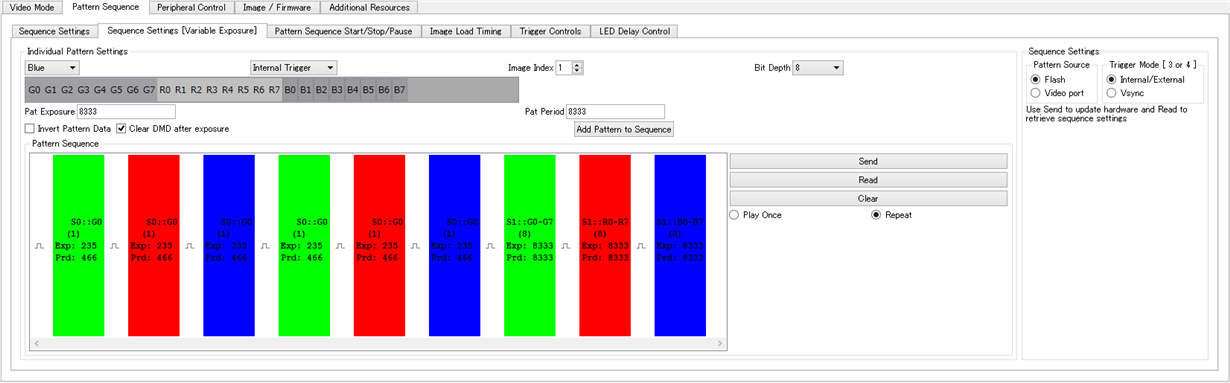The image size is (1230, 383).
Task: Select bit plane R3
Action: (x=213, y=90)
